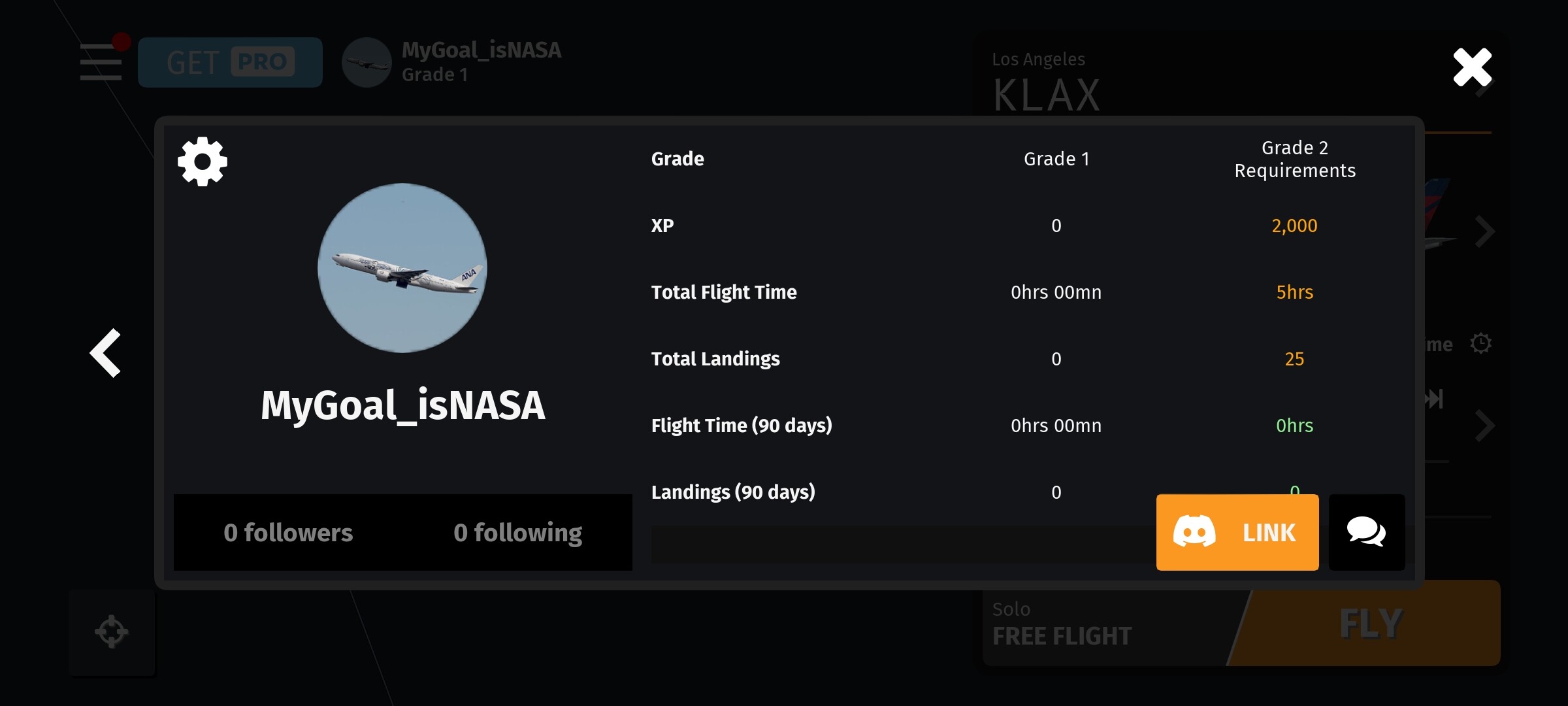The image size is (1568, 706).
Task: View the 0 followers list
Action: pyautogui.click(x=288, y=533)
